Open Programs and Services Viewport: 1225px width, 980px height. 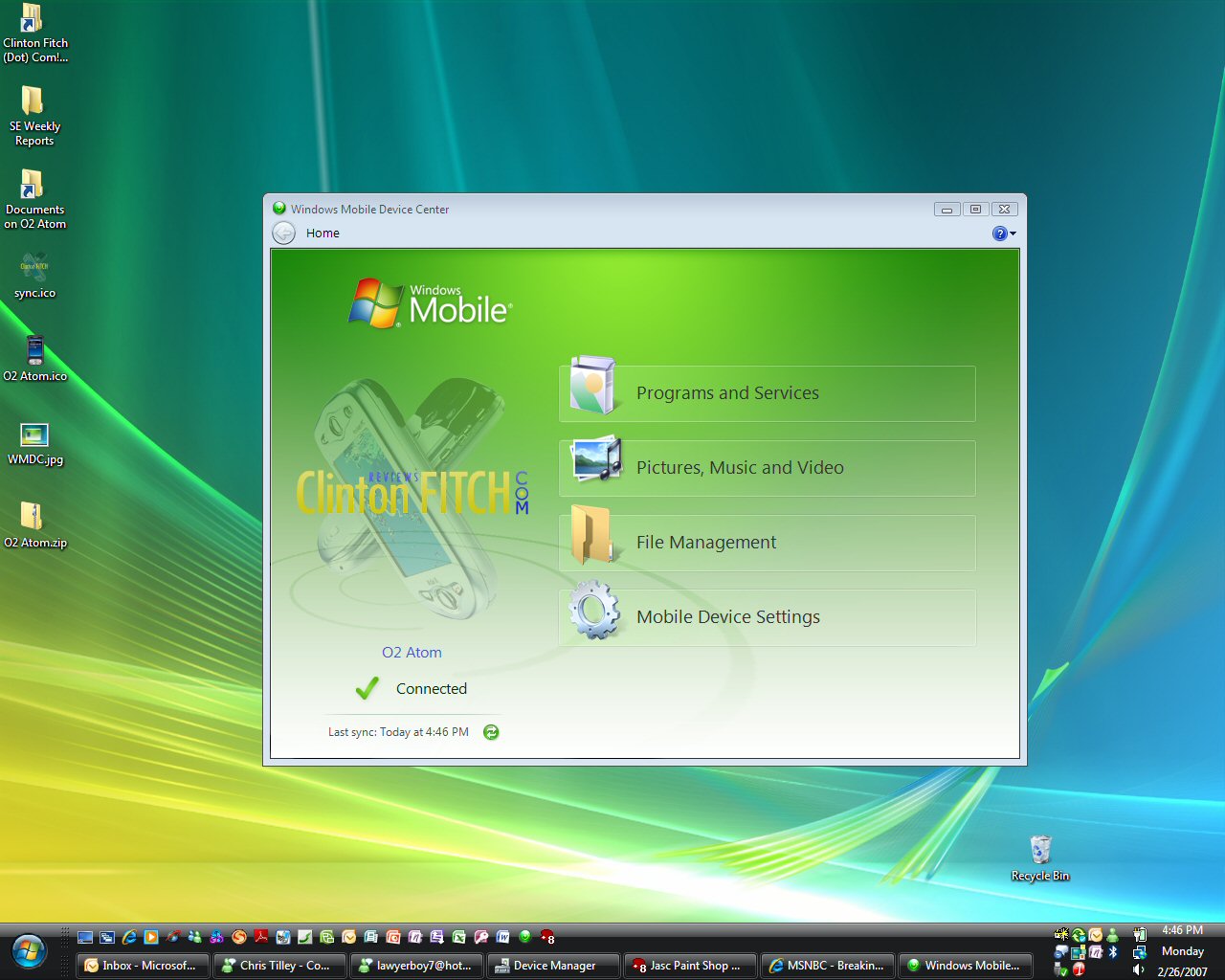click(x=768, y=393)
